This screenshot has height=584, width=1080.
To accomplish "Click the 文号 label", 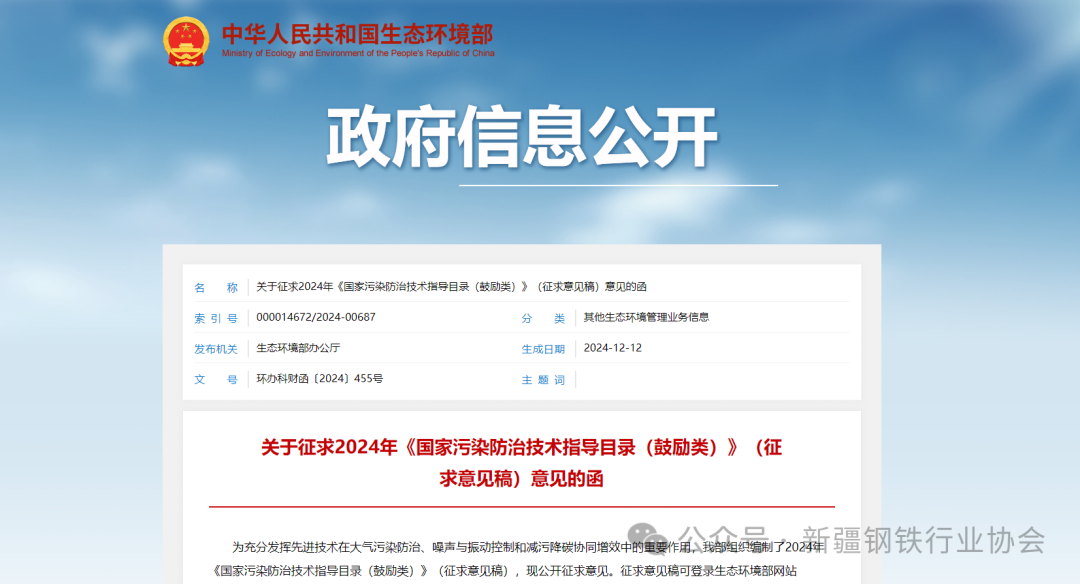I will [216, 380].
